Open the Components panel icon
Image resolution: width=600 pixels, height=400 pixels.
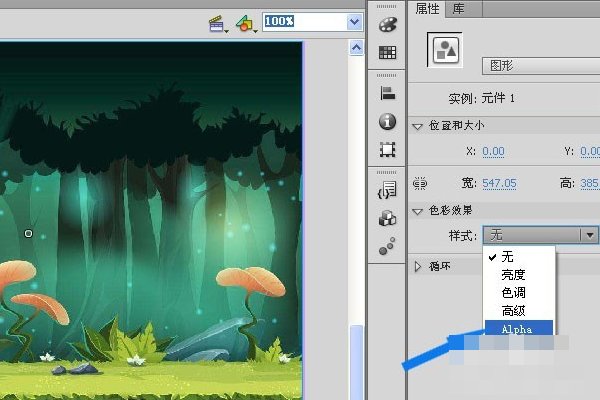387,218
